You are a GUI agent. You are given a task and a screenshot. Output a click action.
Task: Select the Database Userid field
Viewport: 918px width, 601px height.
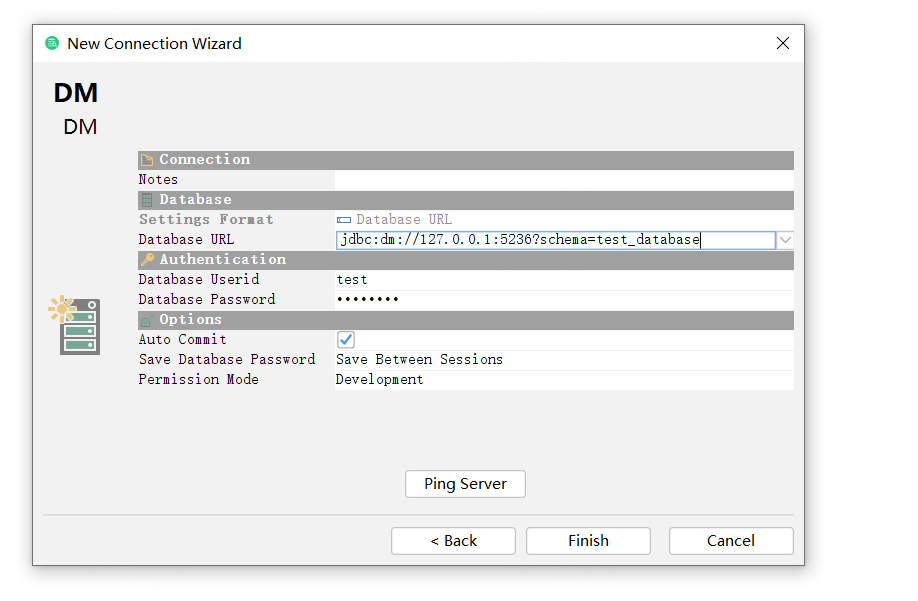pyautogui.click(x=563, y=280)
